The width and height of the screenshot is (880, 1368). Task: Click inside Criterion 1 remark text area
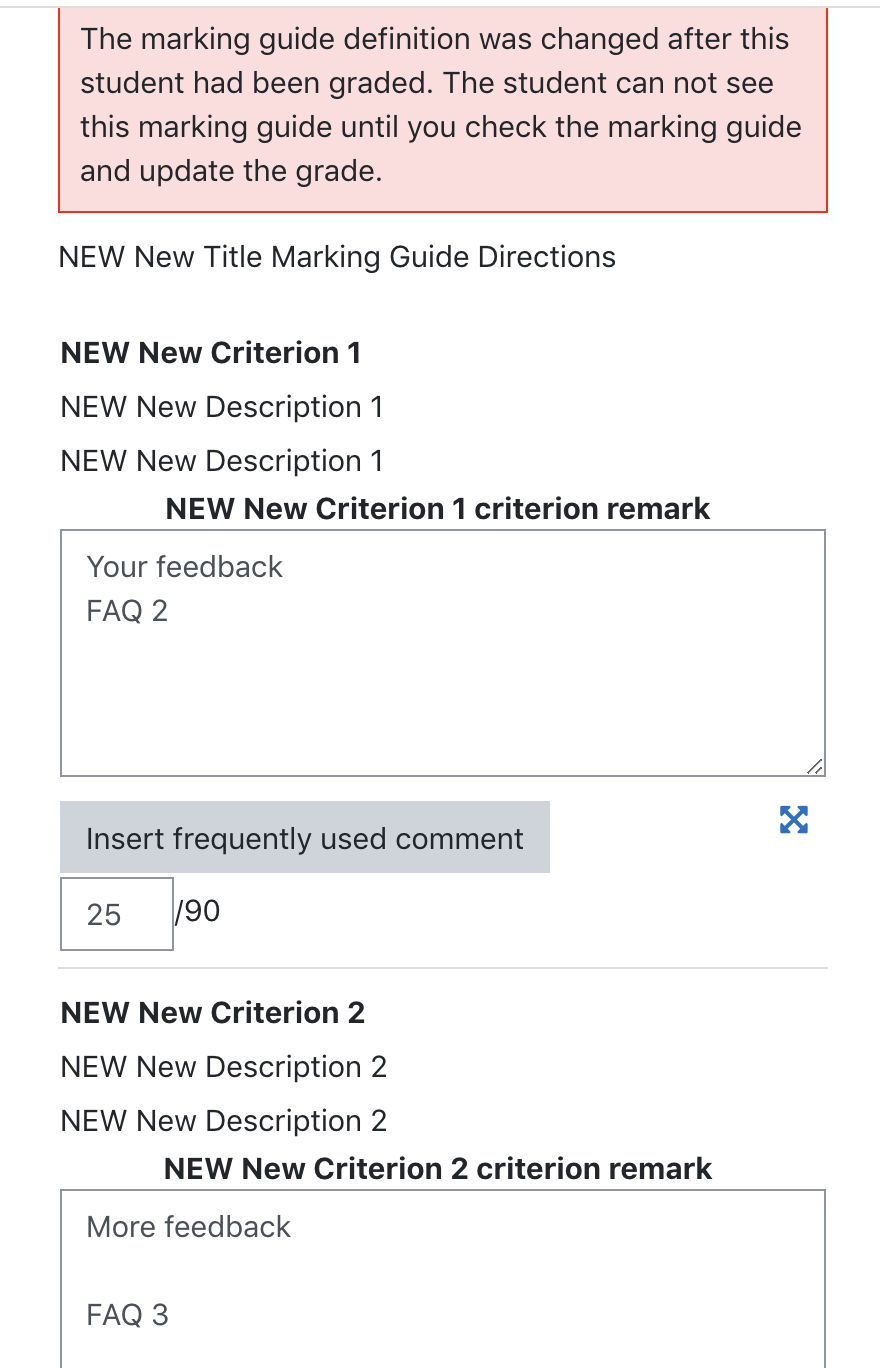coord(443,653)
